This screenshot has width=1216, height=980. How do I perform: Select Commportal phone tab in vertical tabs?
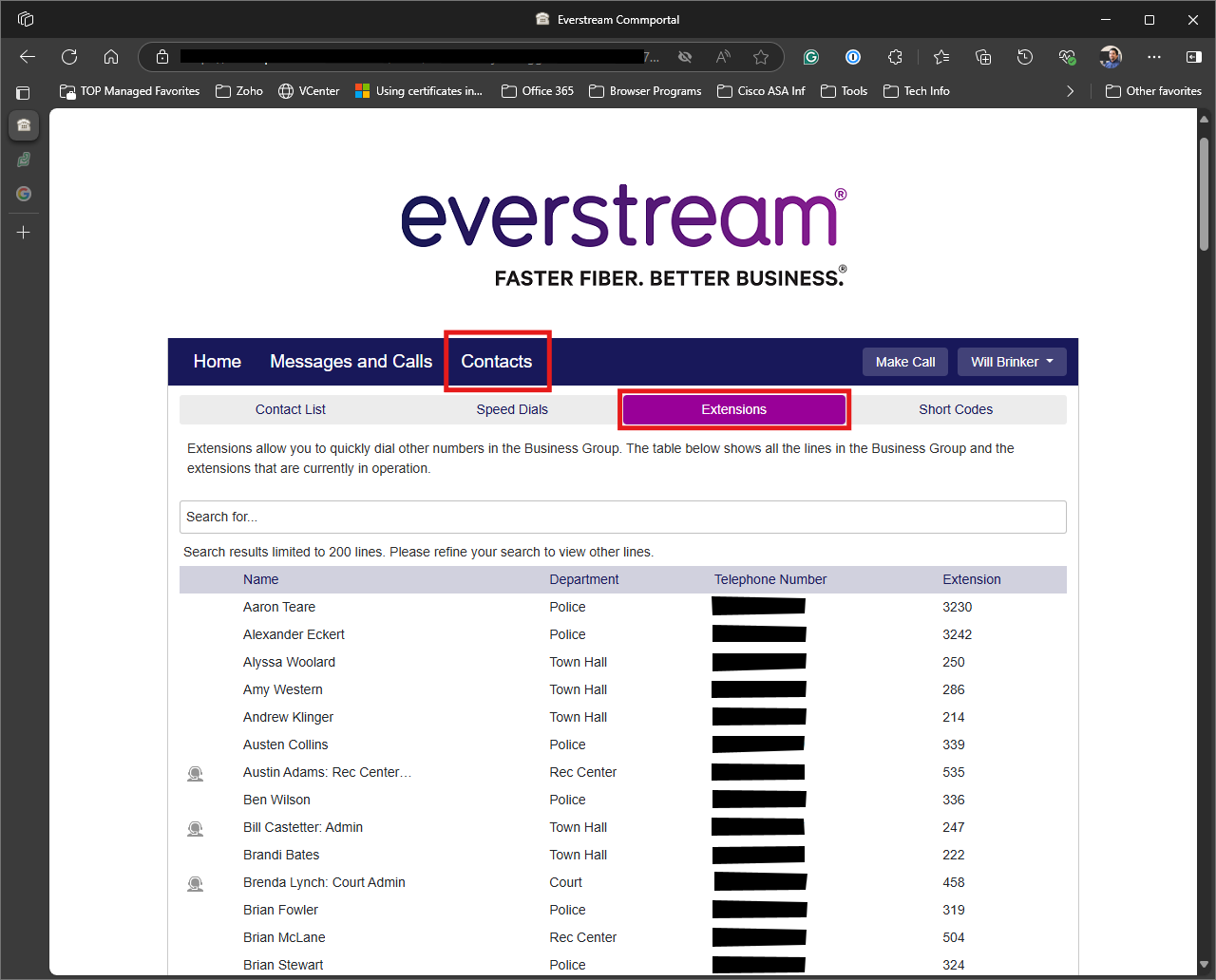pos(24,124)
